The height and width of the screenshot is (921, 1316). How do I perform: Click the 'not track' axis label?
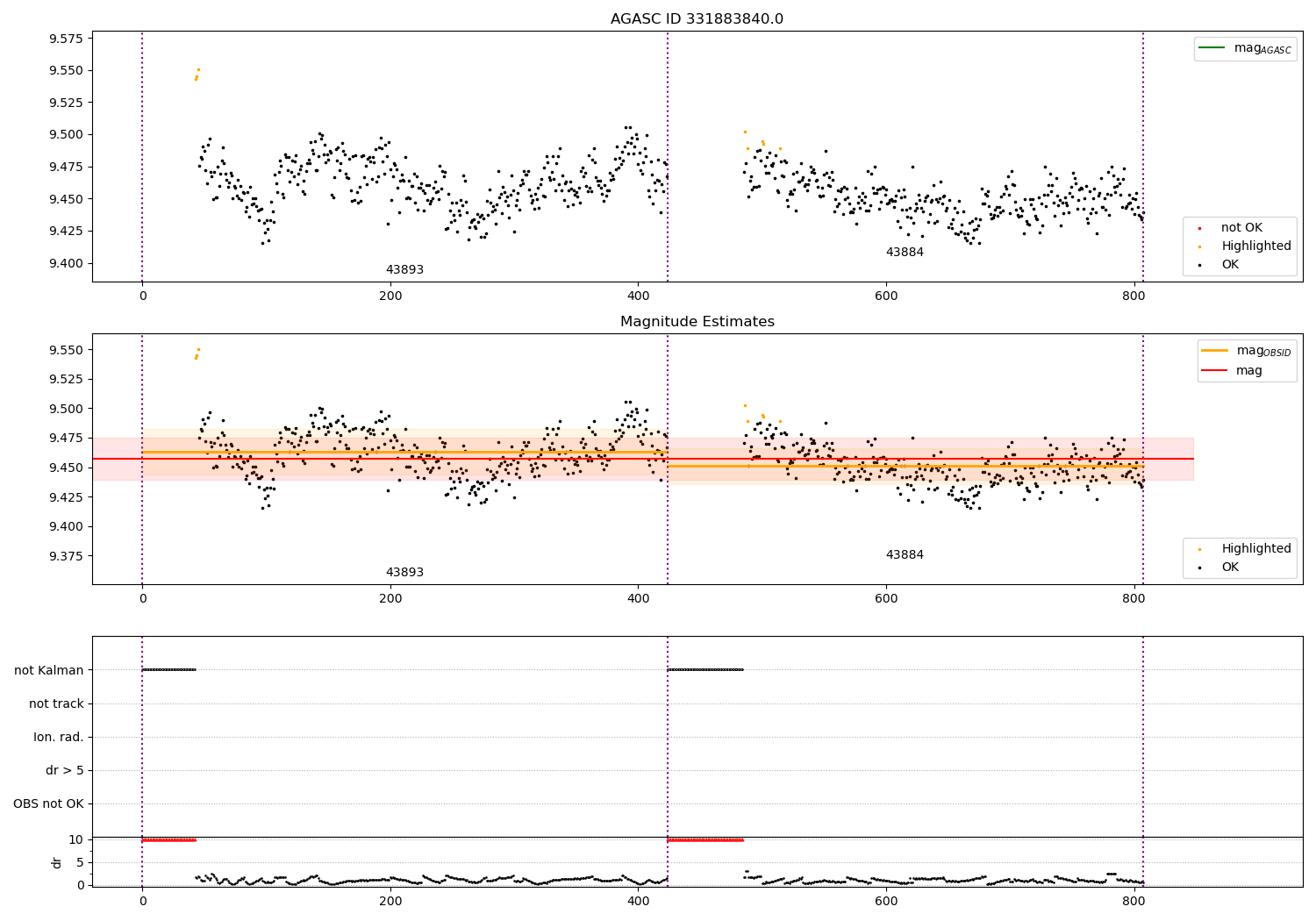pyautogui.click(x=56, y=703)
